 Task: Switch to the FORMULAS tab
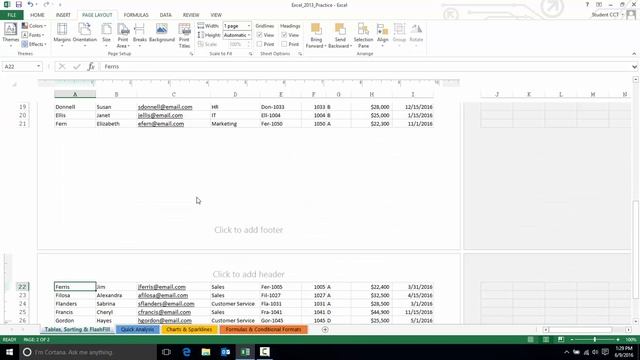pyautogui.click(x=136, y=15)
